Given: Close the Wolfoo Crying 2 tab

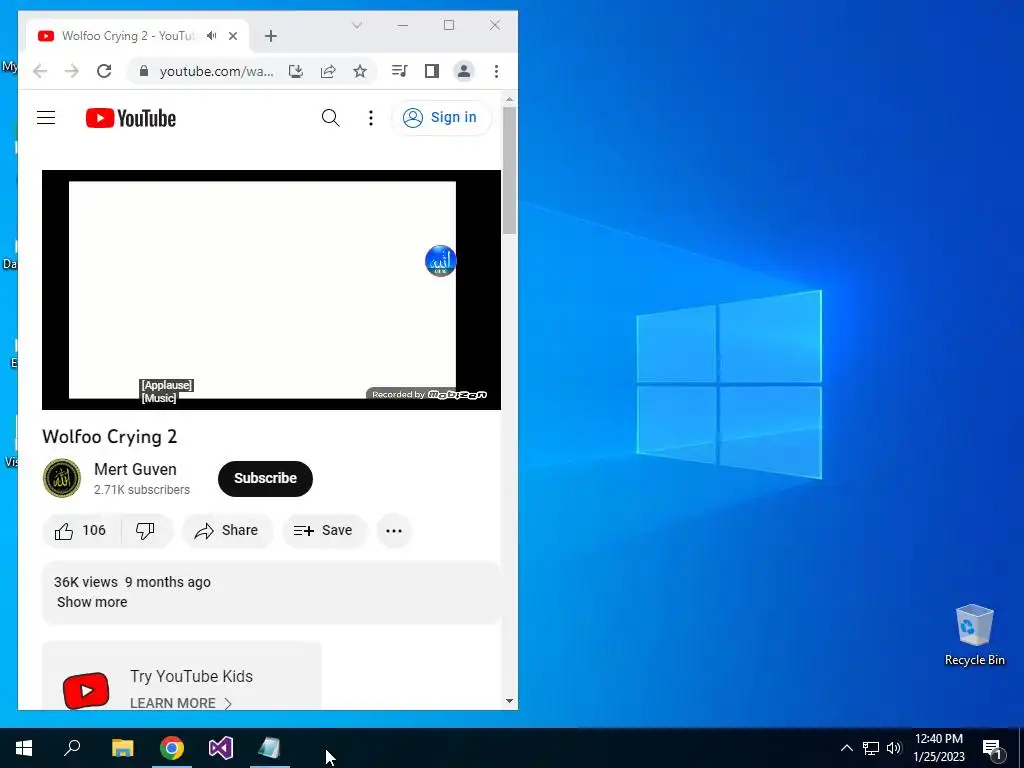Looking at the screenshot, I should [232, 36].
